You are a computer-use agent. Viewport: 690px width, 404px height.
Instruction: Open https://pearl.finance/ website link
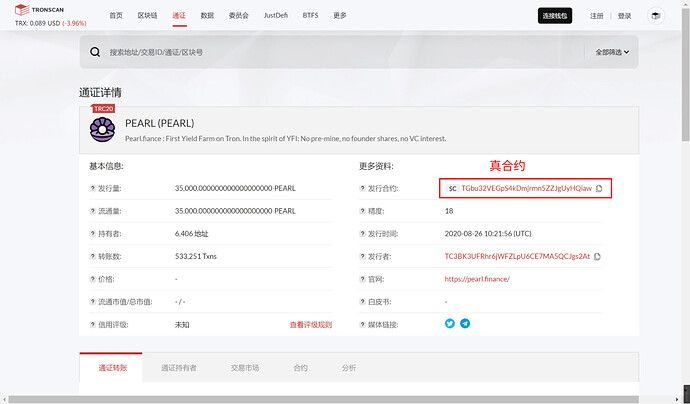477,279
